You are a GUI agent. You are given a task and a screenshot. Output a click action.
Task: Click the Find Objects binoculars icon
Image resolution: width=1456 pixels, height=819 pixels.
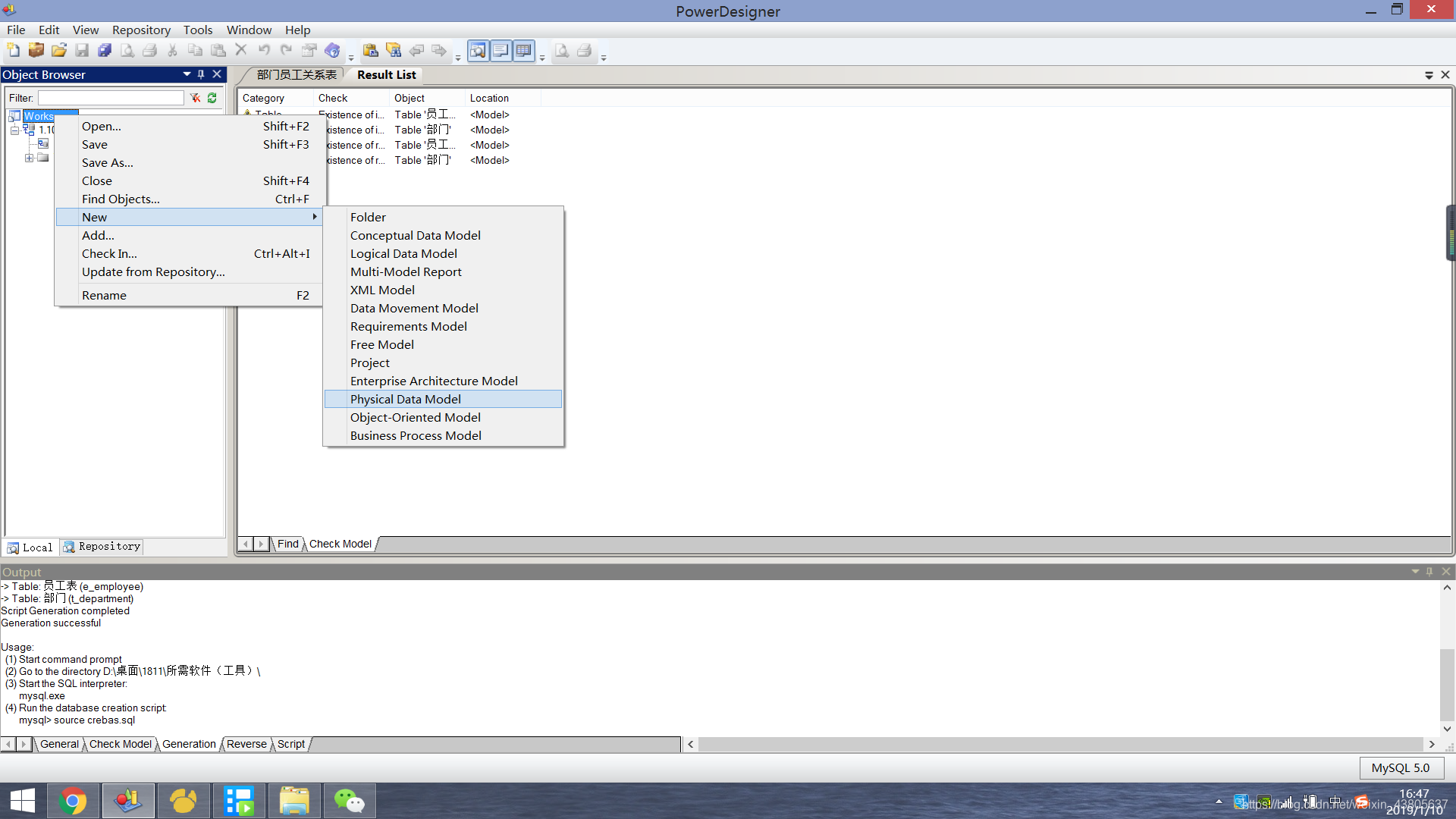[x=394, y=51]
